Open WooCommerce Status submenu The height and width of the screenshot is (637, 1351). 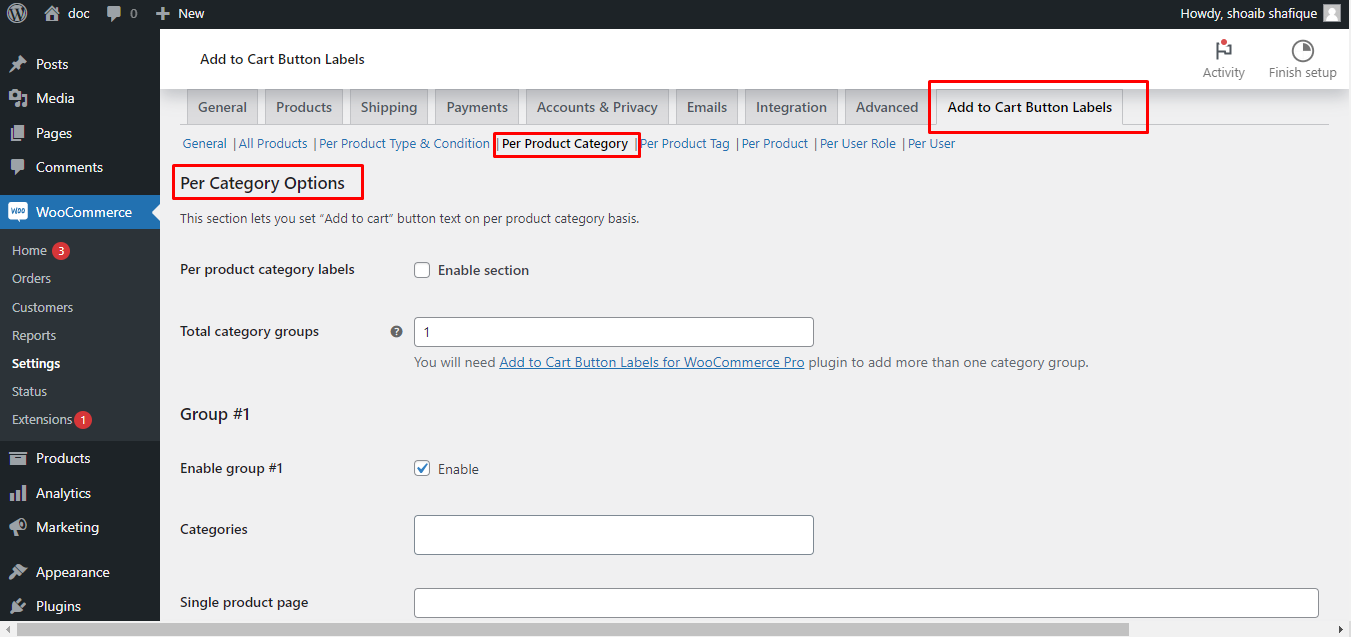[29, 391]
